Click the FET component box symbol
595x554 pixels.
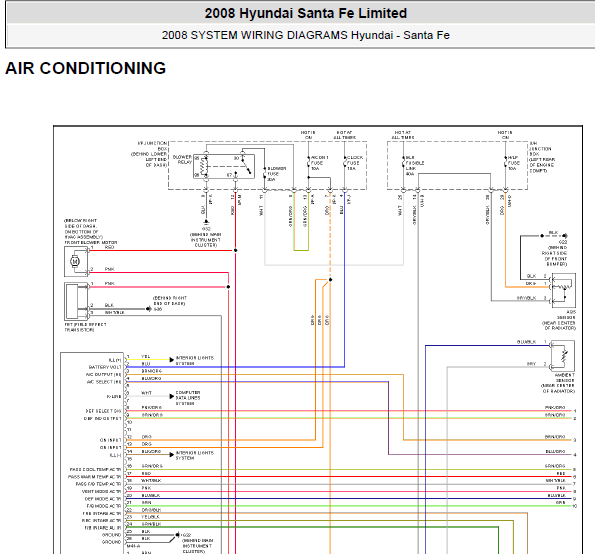tap(77, 301)
